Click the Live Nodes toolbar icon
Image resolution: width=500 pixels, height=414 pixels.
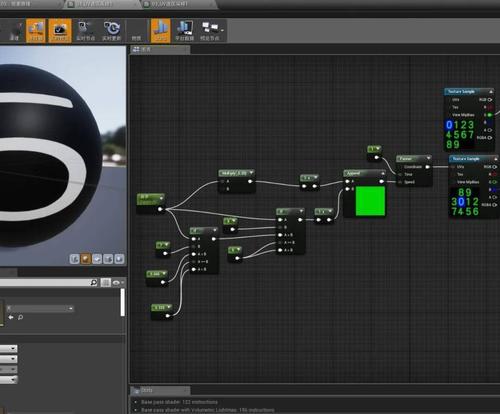click(x=85, y=30)
